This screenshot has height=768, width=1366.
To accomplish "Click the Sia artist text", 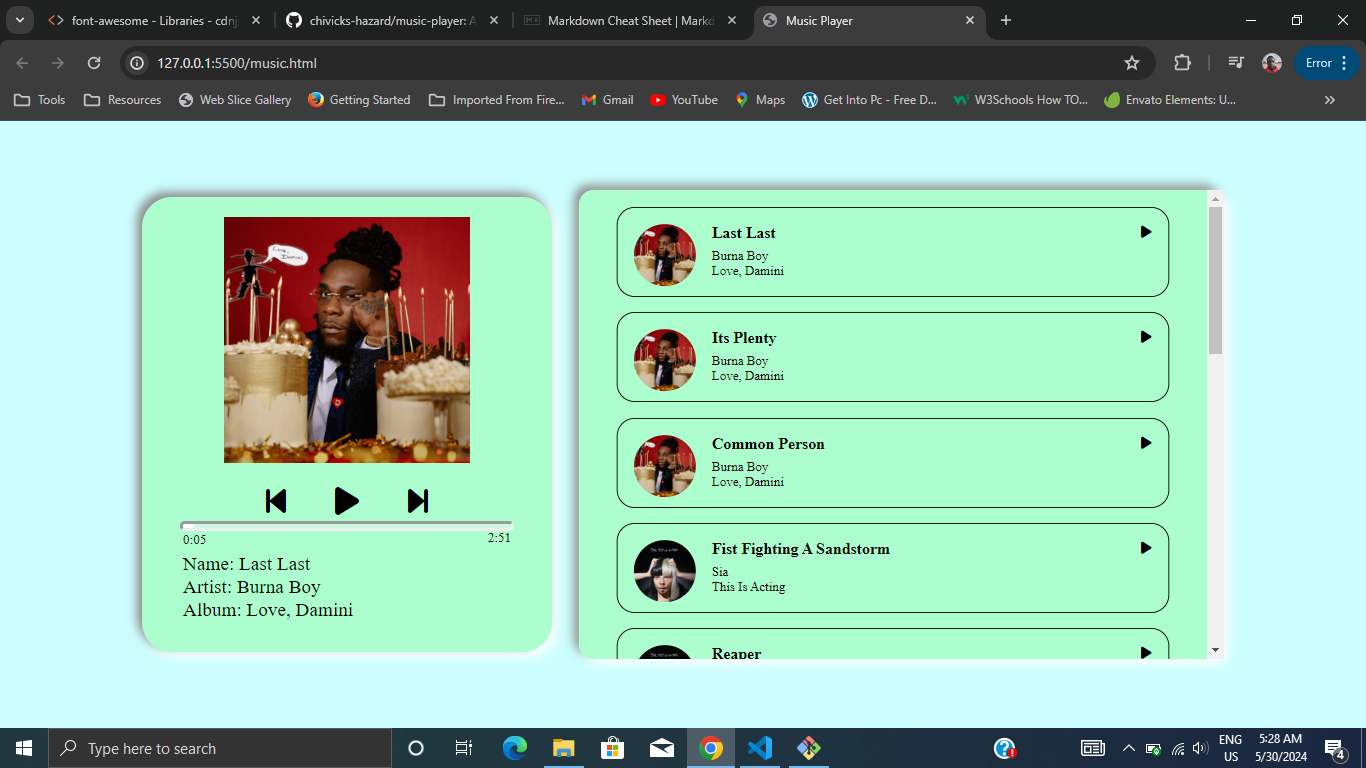I will (x=720, y=572).
